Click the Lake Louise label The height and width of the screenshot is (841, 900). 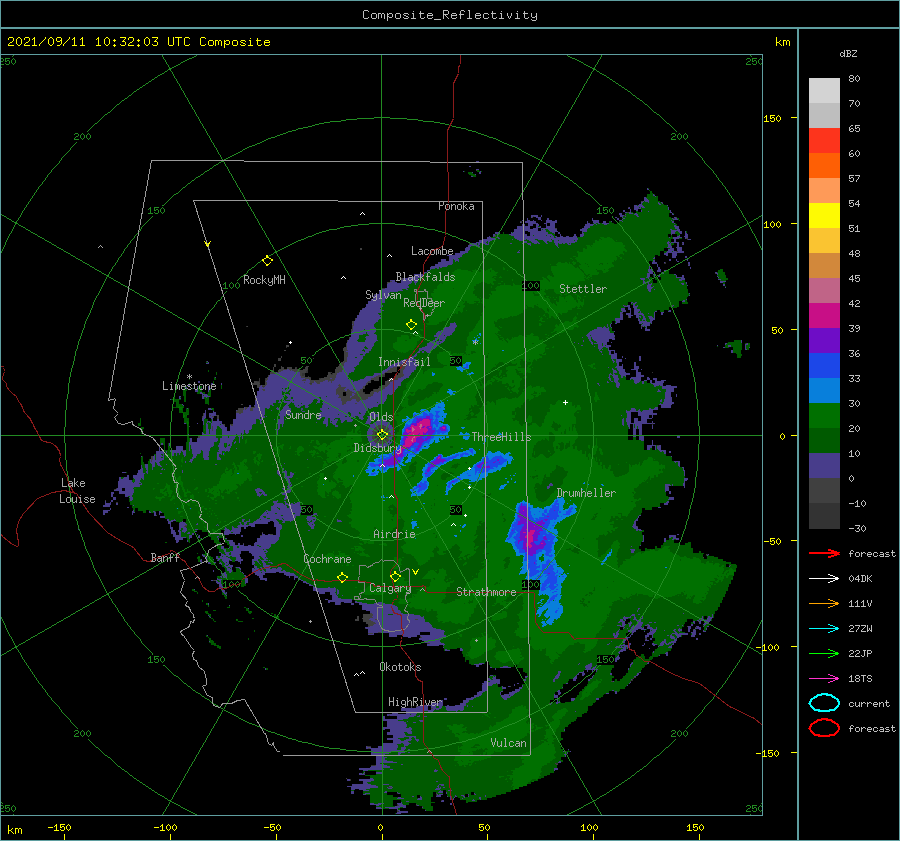pyautogui.click(x=77, y=491)
